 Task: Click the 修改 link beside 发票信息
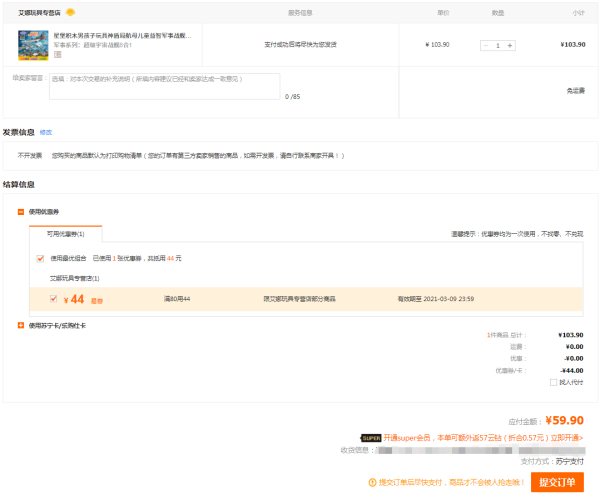46,132
